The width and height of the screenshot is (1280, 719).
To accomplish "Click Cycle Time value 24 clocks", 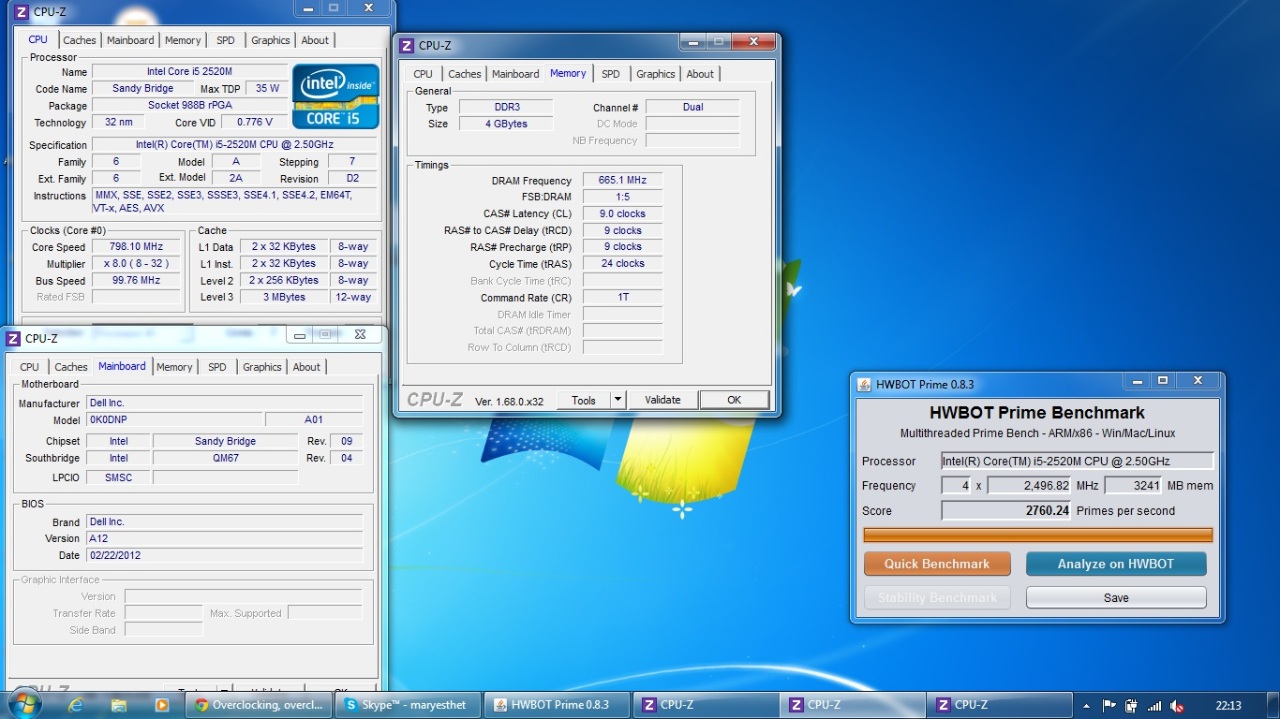I will (x=622, y=264).
